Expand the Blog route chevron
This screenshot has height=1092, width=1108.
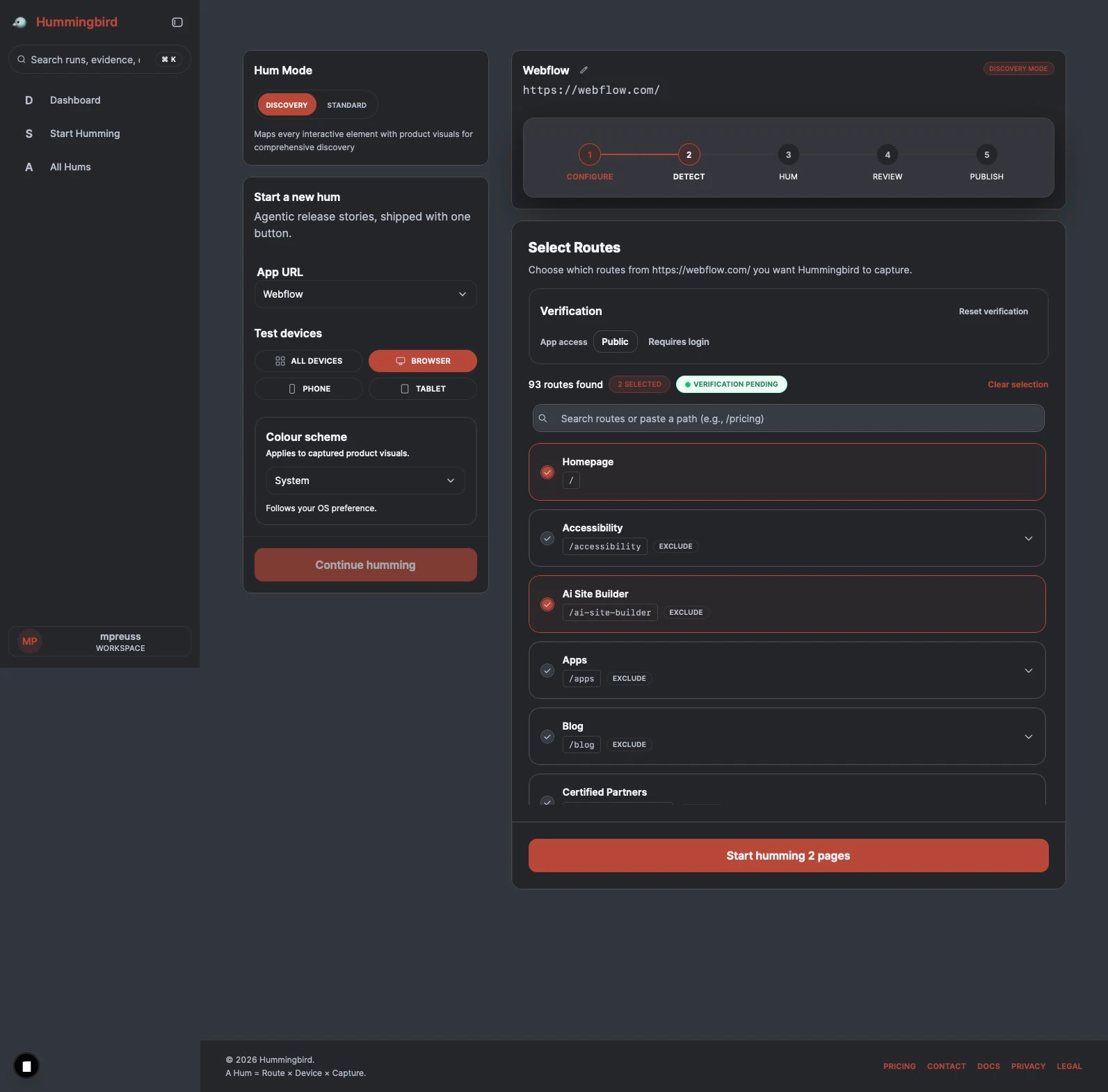(1029, 737)
